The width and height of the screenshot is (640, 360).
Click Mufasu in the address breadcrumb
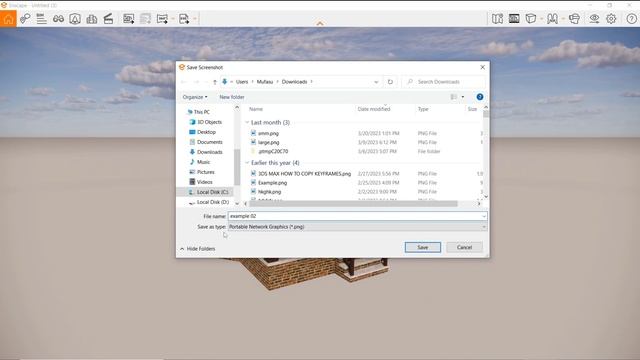coord(264,82)
